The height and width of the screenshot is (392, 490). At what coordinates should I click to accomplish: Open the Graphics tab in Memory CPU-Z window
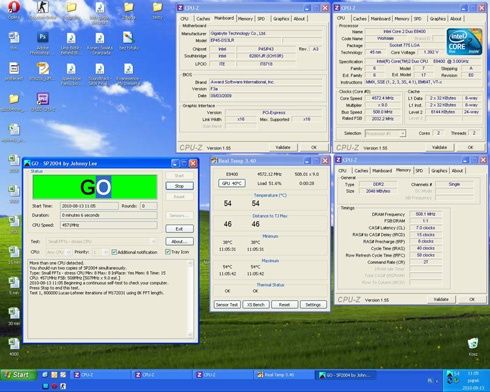coord(439,171)
